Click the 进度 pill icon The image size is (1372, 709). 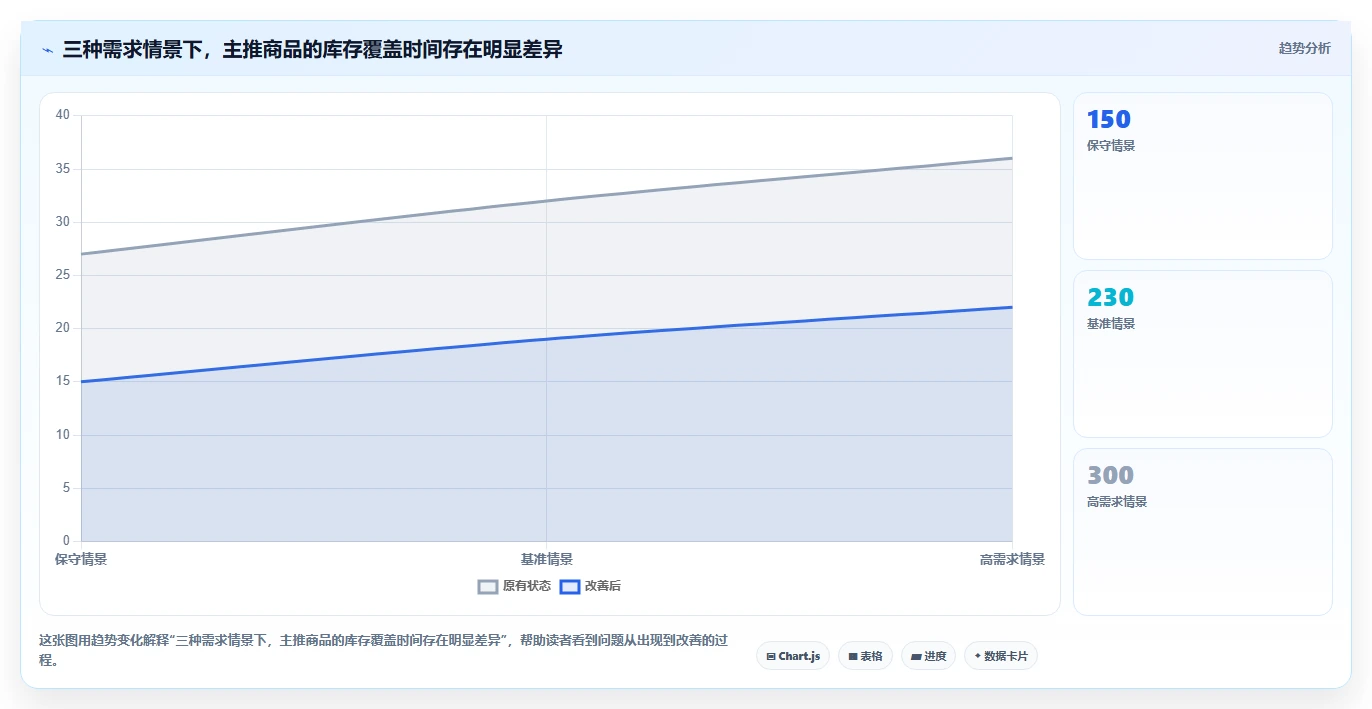click(x=916, y=657)
